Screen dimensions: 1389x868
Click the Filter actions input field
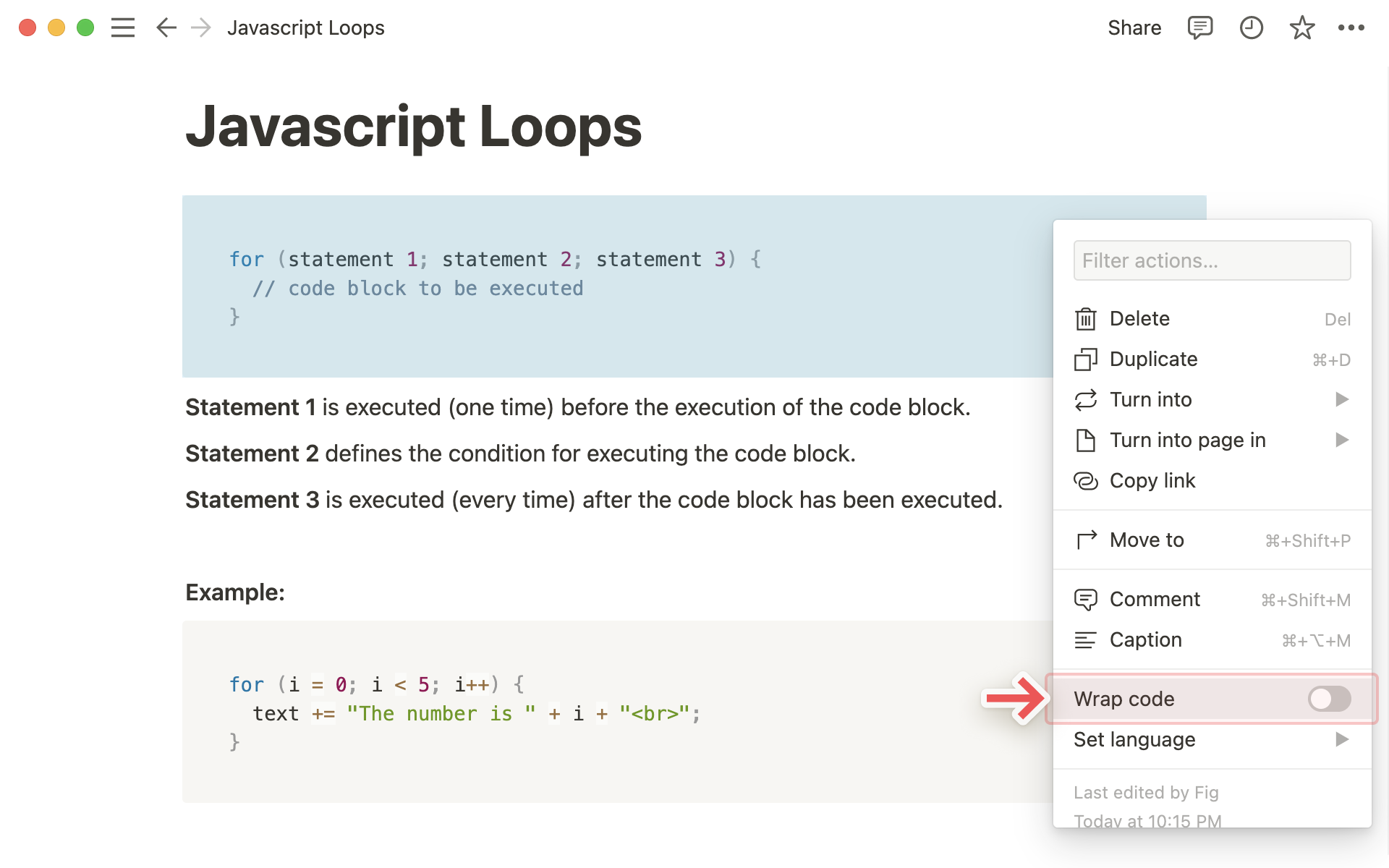(x=1212, y=261)
